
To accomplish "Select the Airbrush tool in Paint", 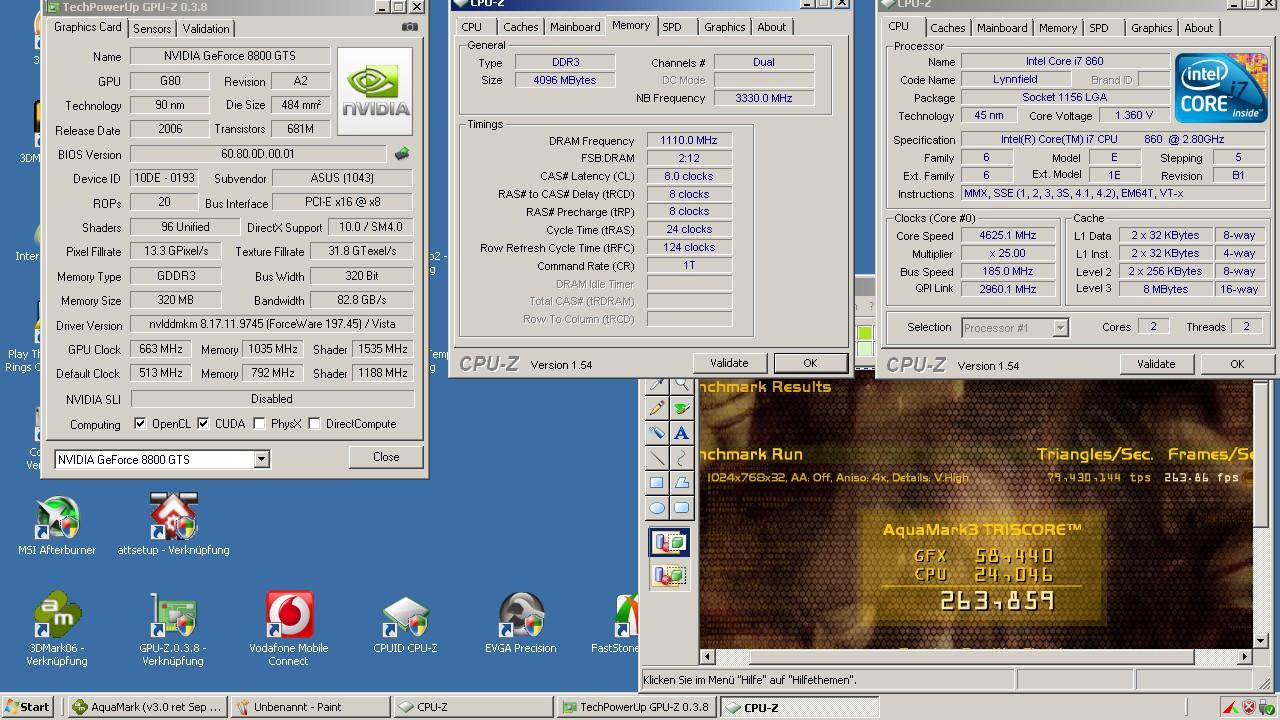I will point(657,433).
